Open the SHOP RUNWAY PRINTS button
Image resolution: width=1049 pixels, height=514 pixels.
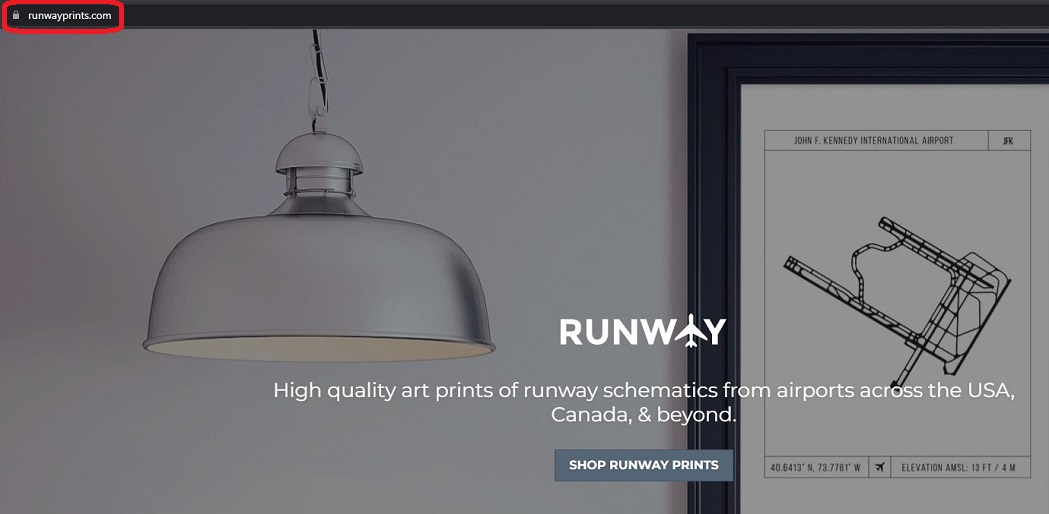[x=644, y=465]
